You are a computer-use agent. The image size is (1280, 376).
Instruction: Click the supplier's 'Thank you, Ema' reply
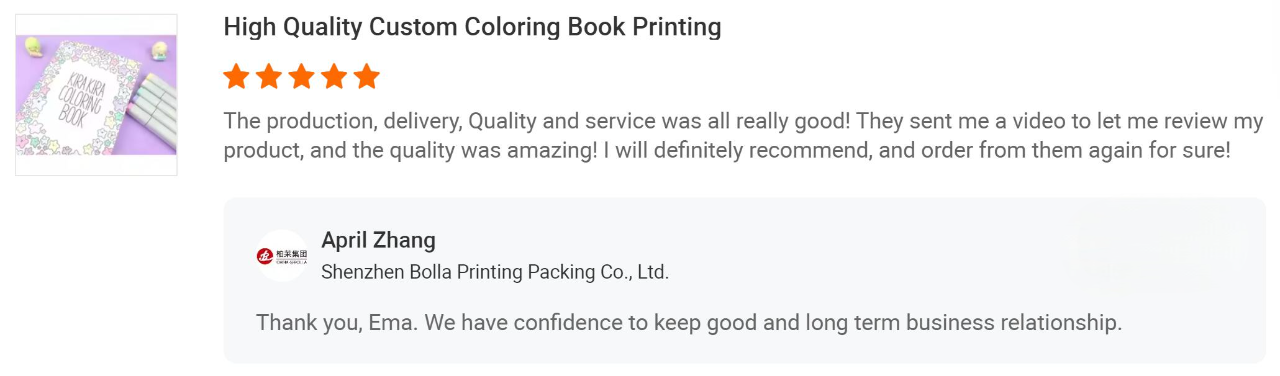689,323
